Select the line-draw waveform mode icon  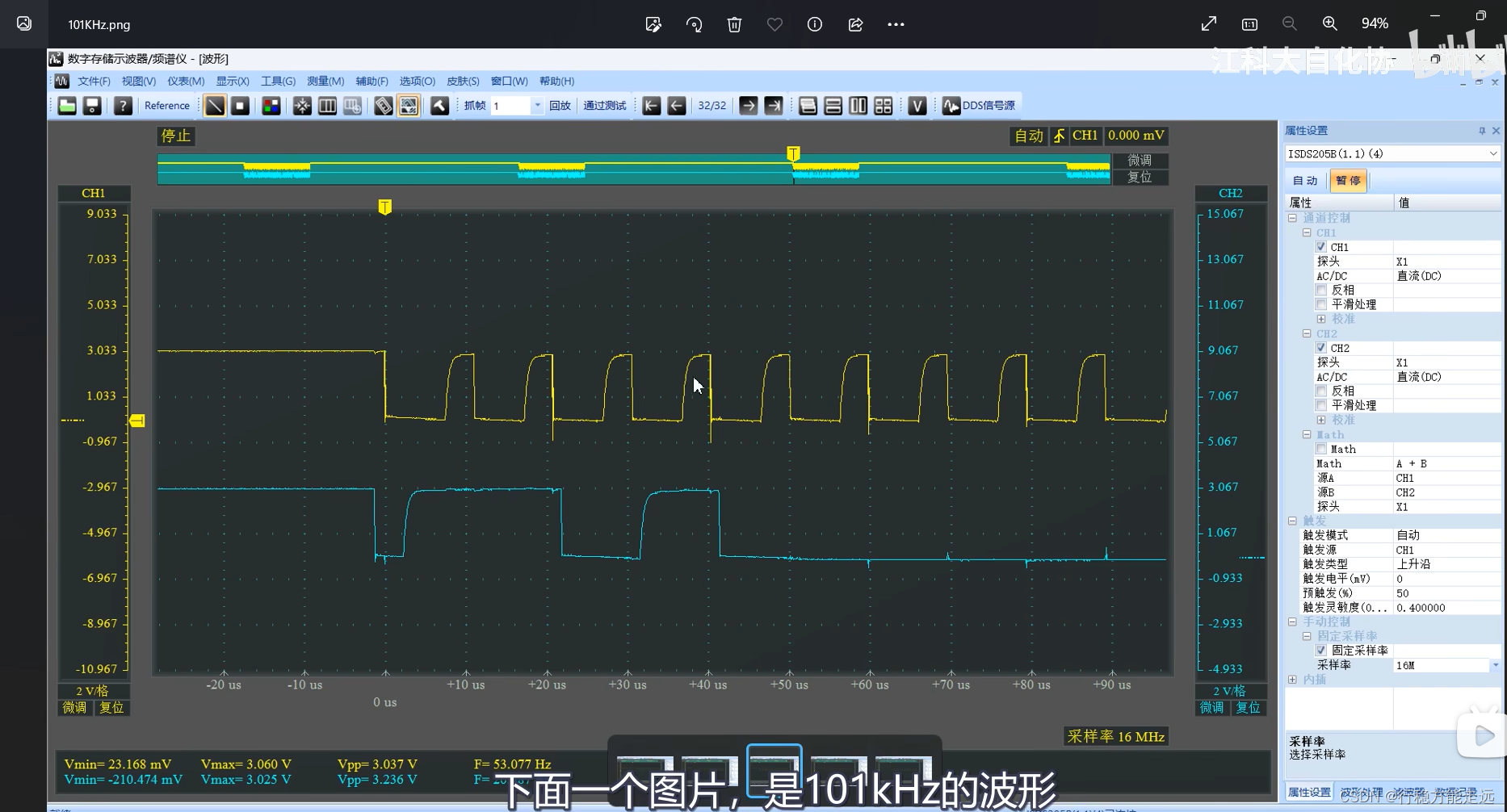coord(215,106)
